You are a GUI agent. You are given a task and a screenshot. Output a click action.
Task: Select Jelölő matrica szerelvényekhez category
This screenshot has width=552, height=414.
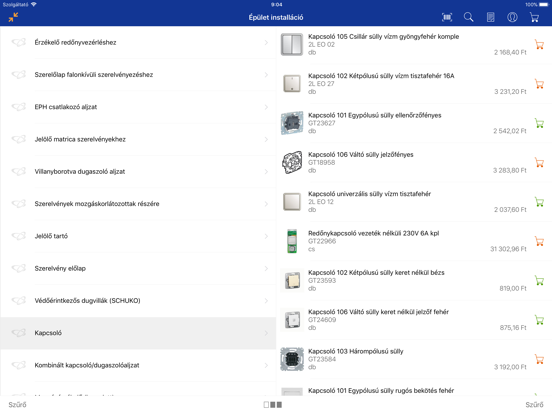pyautogui.click(x=138, y=139)
